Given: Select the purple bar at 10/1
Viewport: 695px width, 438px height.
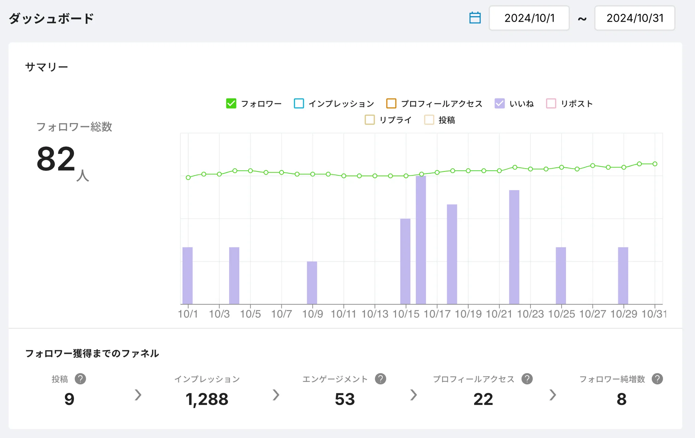Looking at the screenshot, I should click(188, 275).
